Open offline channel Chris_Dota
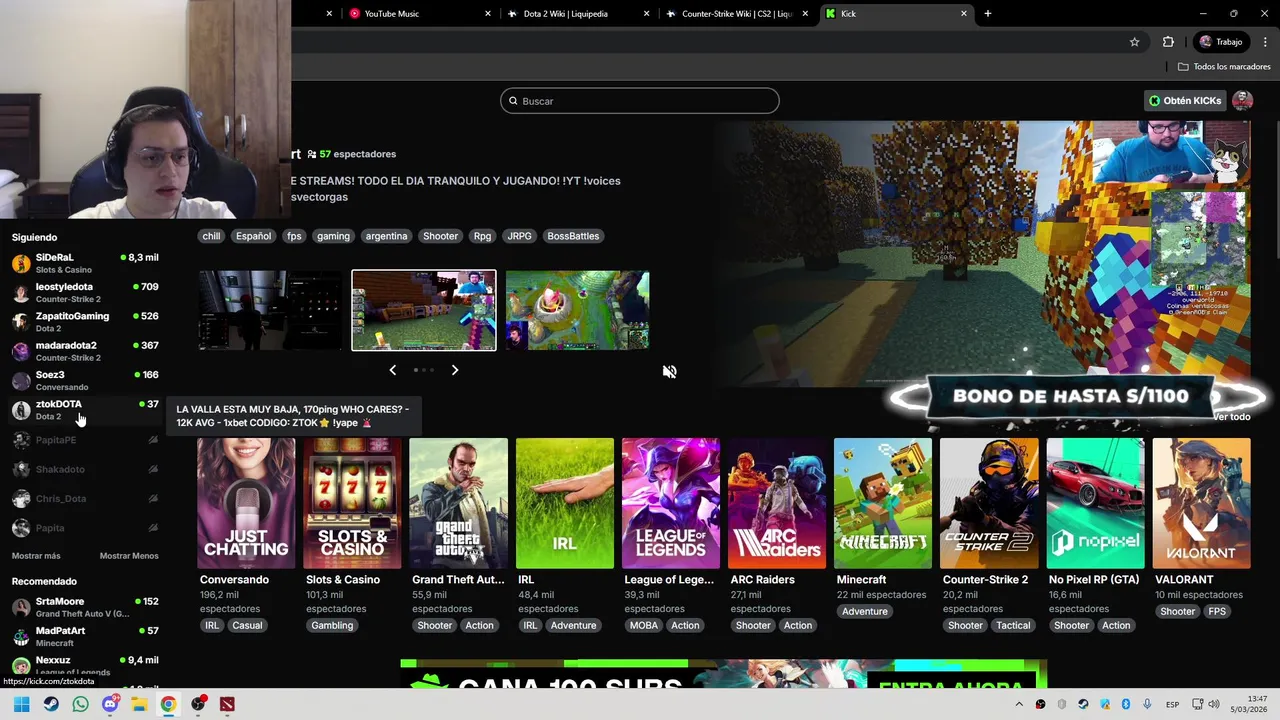 pyautogui.click(x=84, y=498)
